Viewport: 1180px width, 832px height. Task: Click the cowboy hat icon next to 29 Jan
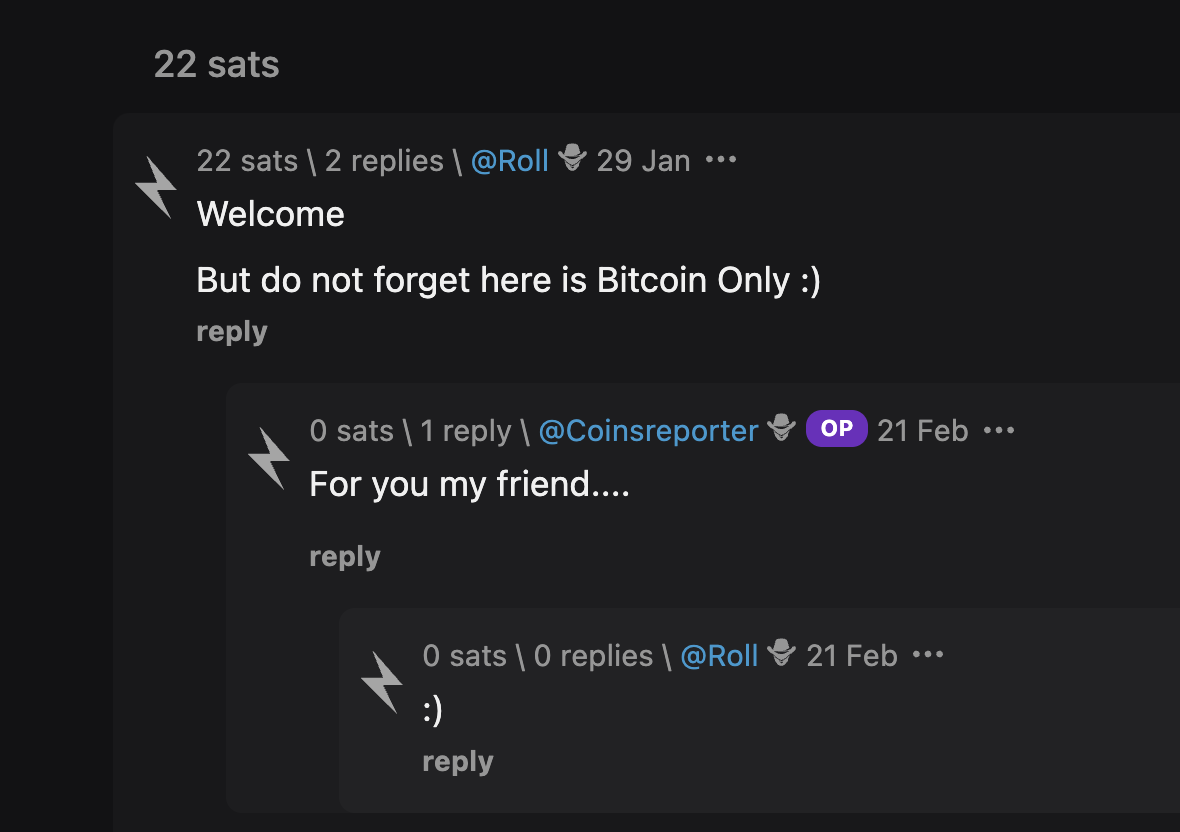pyautogui.click(x=573, y=159)
